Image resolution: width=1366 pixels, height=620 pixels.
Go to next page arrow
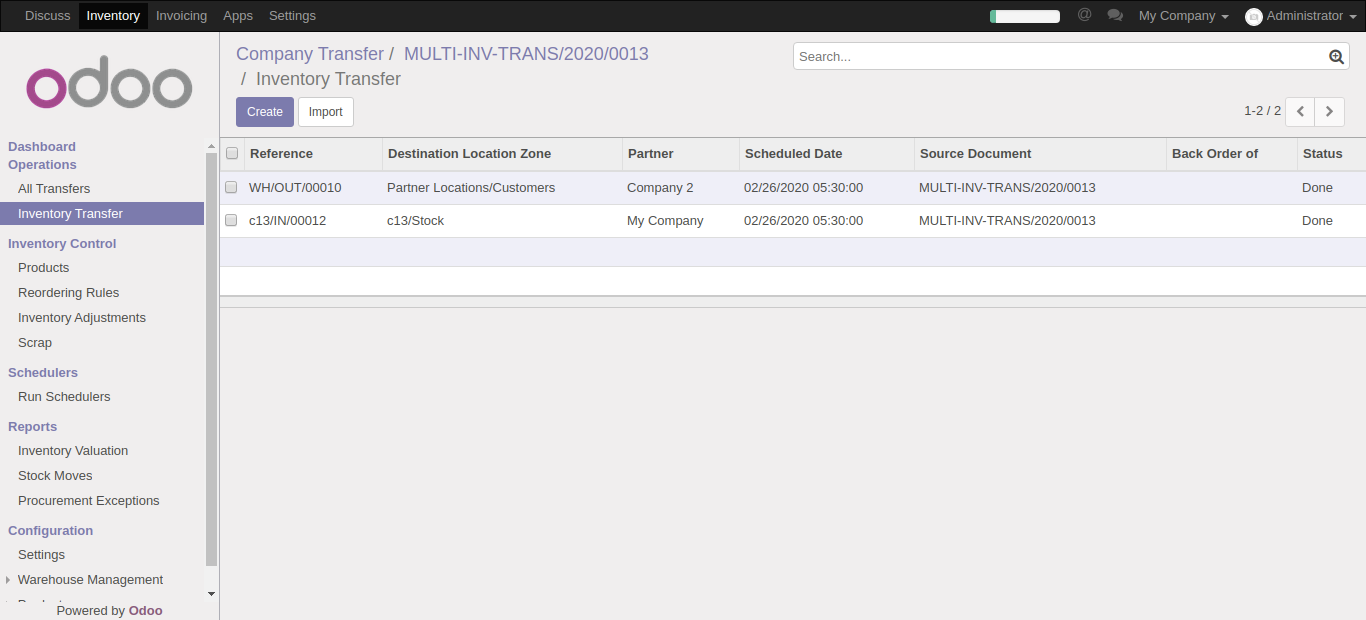click(x=1329, y=112)
